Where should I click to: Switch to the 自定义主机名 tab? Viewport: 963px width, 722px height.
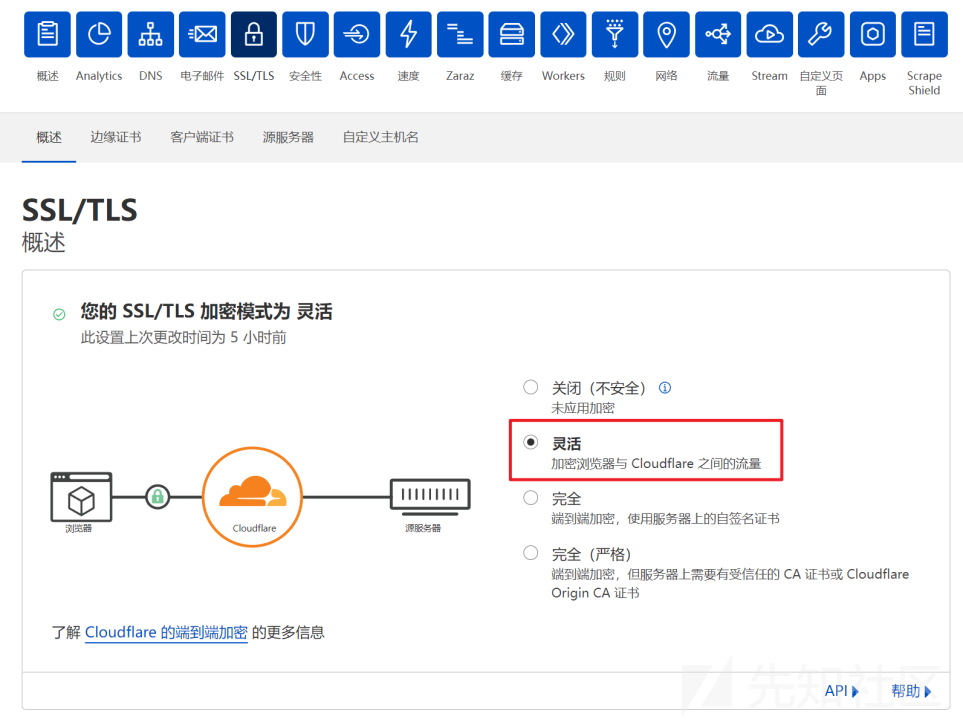[x=380, y=138]
